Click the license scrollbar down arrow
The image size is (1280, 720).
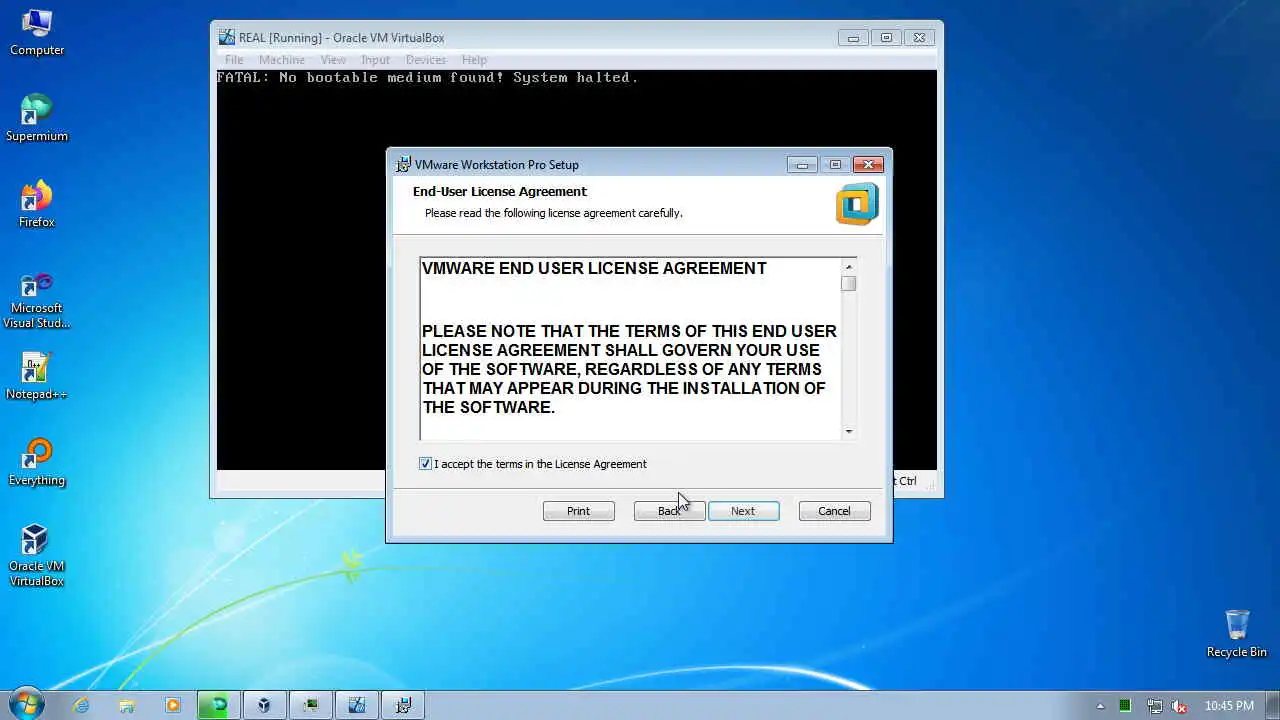pos(849,432)
